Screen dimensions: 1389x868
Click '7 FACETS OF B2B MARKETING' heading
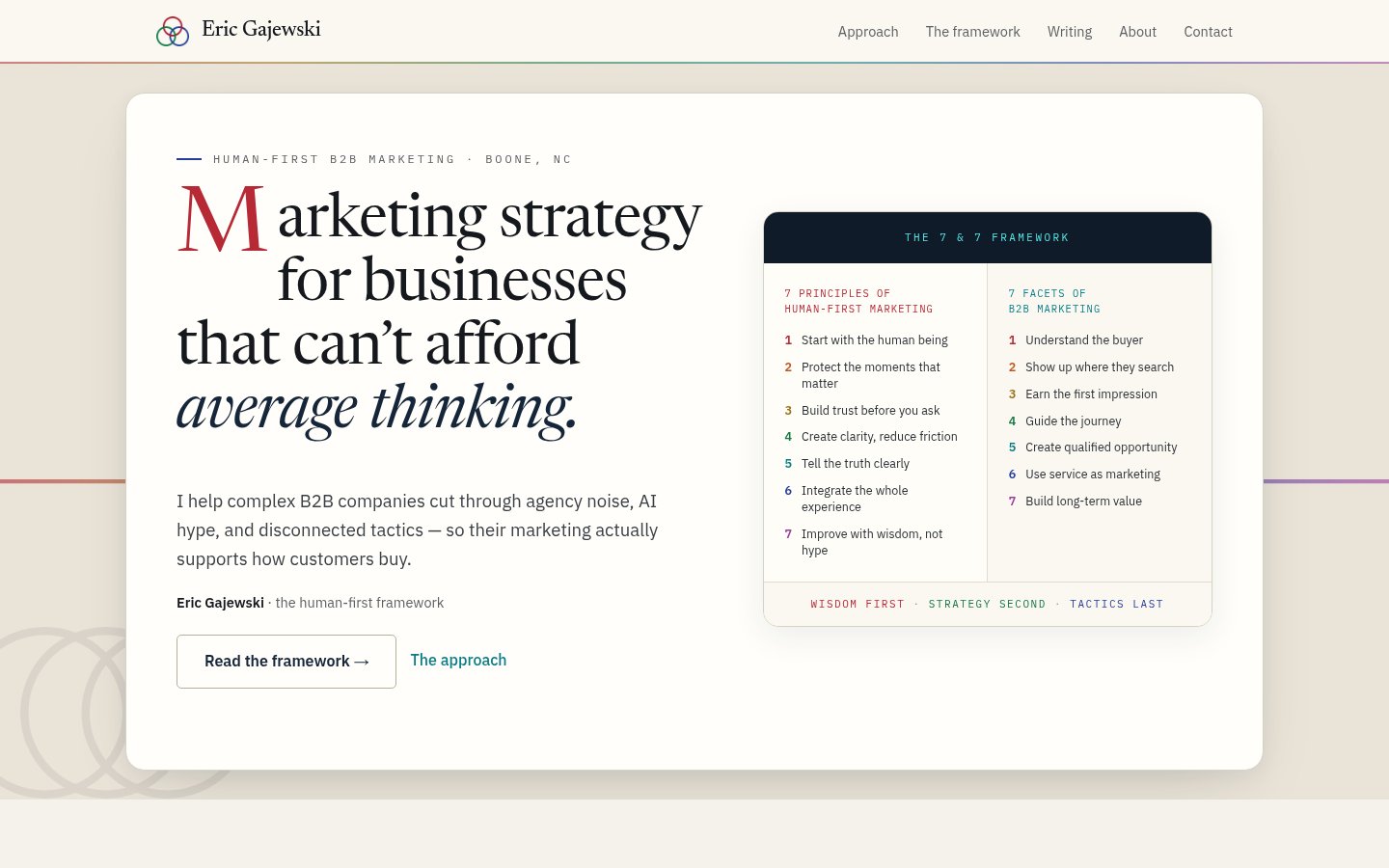(x=1054, y=301)
